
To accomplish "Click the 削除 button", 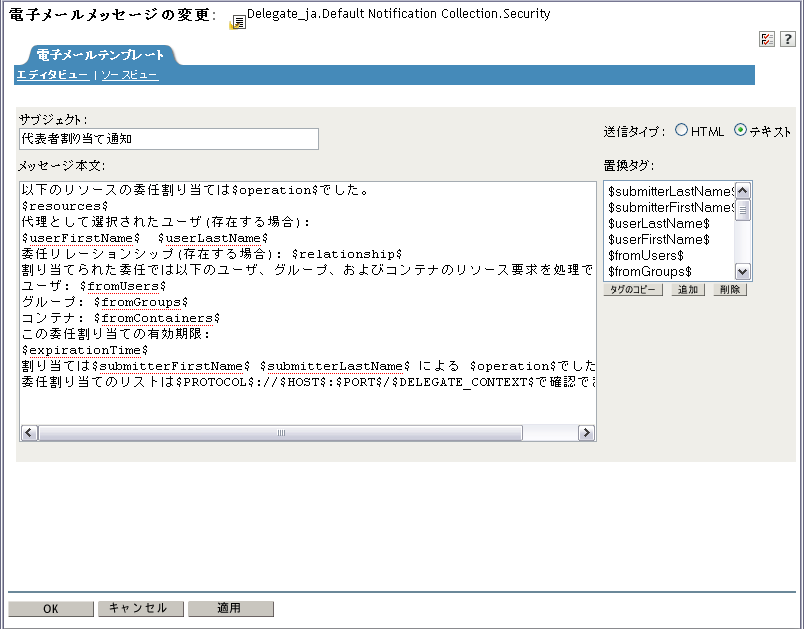I will (x=730, y=290).
